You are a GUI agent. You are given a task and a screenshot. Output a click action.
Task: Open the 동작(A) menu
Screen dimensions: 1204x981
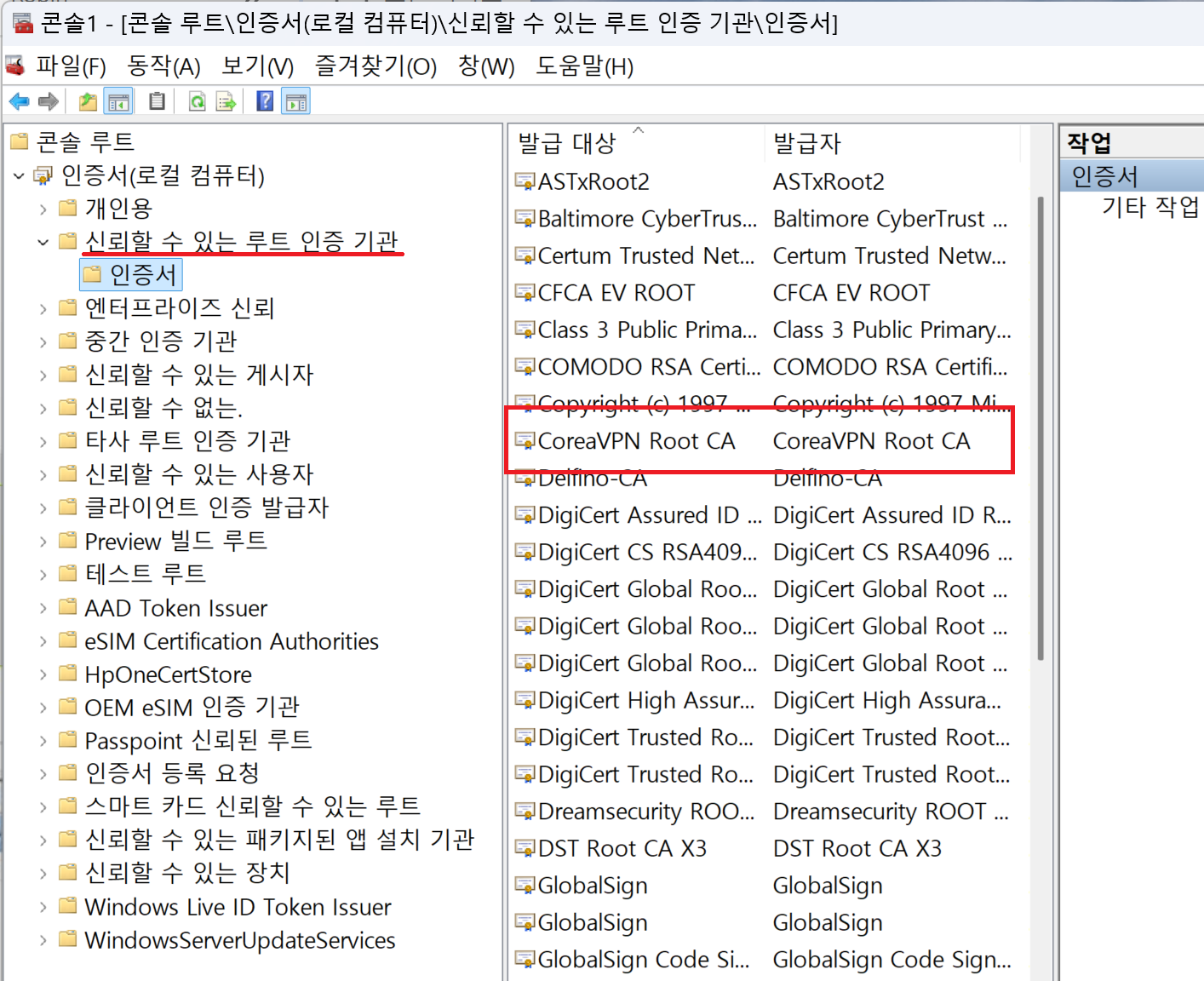(163, 66)
